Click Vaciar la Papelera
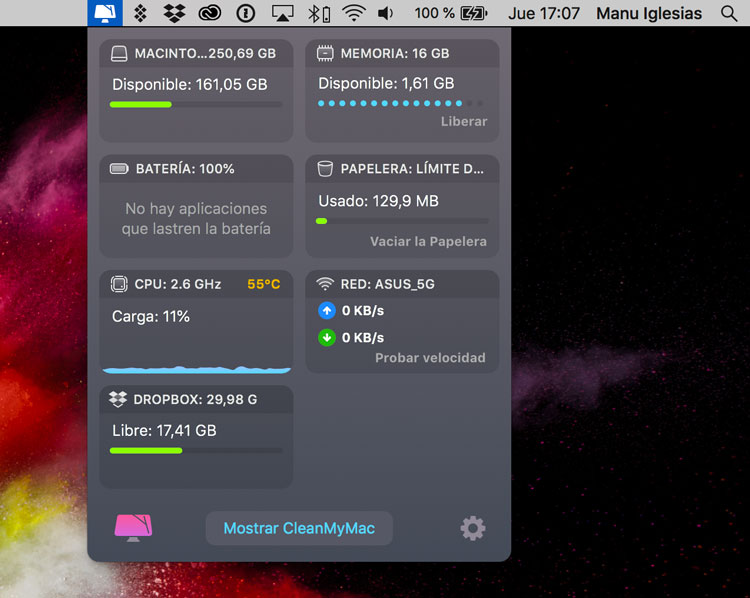750x598 pixels. point(428,241)
